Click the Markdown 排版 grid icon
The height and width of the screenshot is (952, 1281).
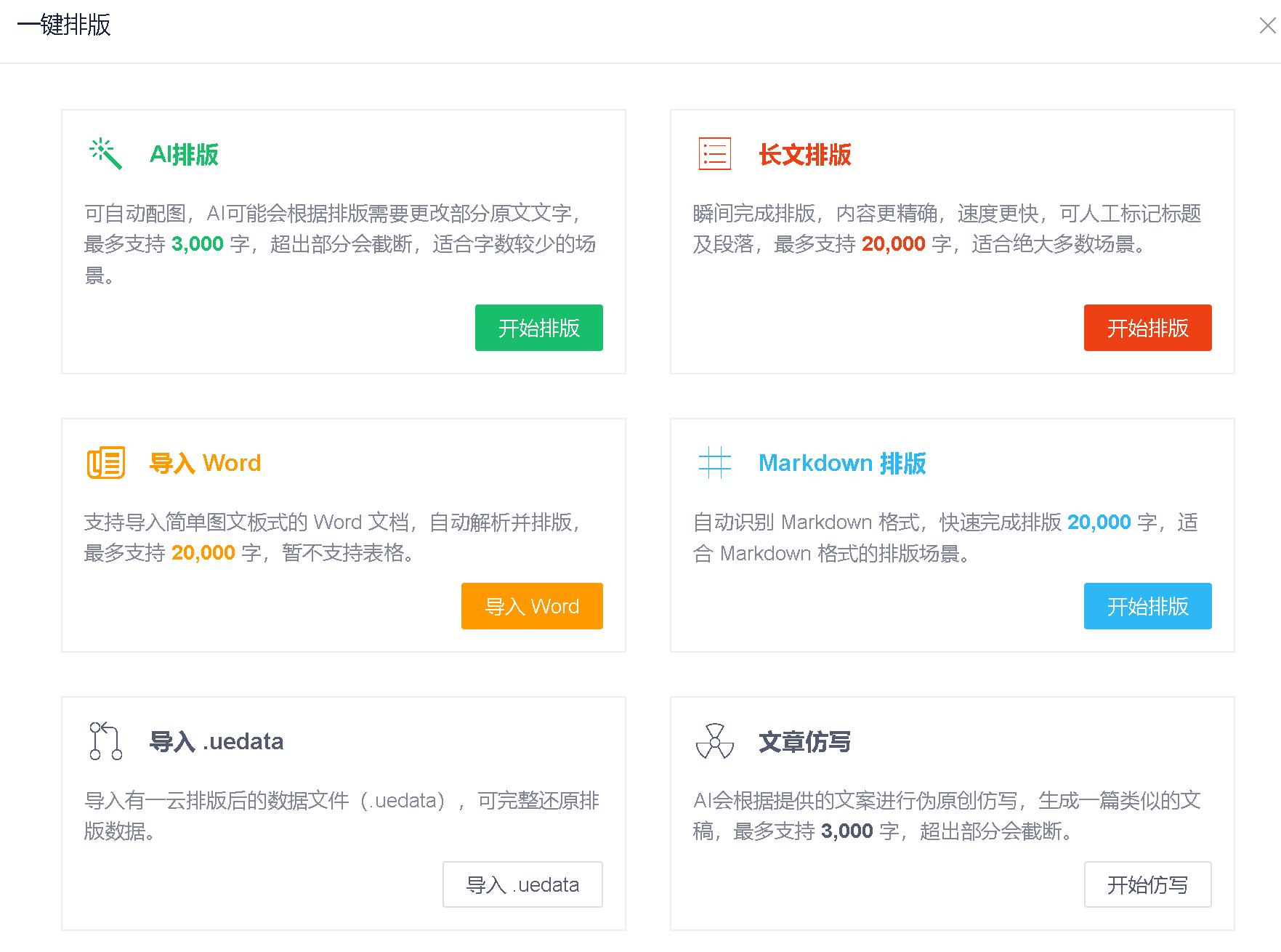coord(714,463)
